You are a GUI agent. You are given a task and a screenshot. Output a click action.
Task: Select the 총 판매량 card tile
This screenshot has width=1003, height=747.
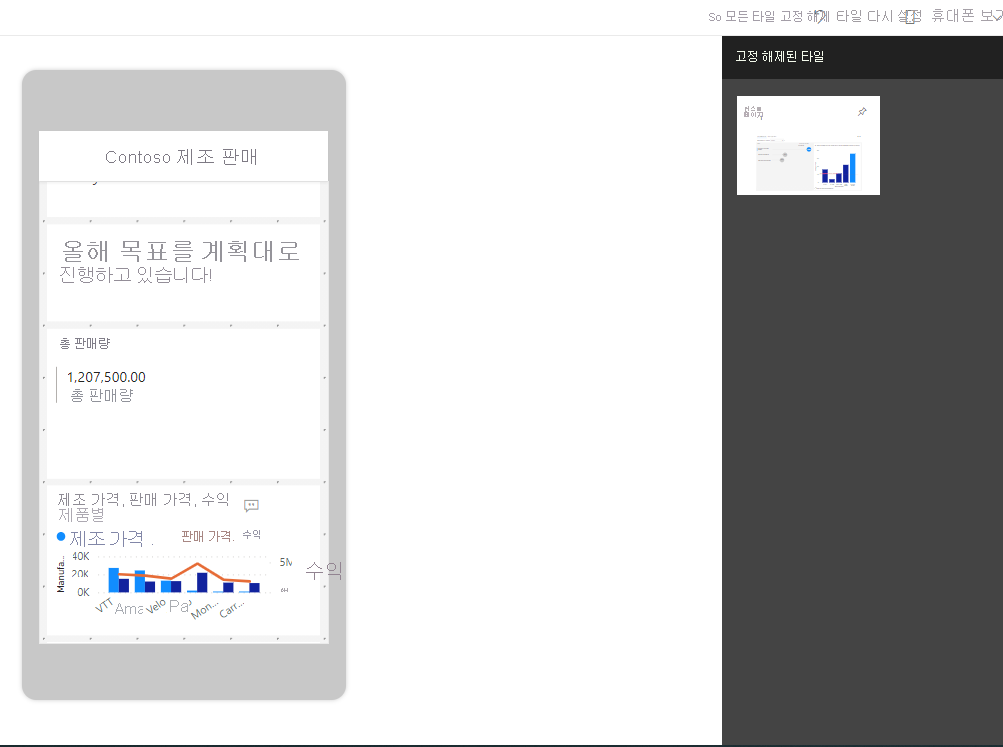[x=183, y=404]
